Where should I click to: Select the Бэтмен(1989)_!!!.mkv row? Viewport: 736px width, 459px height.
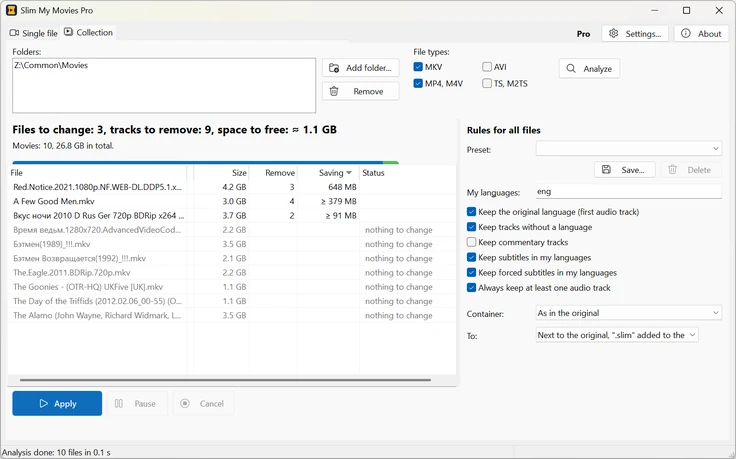tap(232, 244)
